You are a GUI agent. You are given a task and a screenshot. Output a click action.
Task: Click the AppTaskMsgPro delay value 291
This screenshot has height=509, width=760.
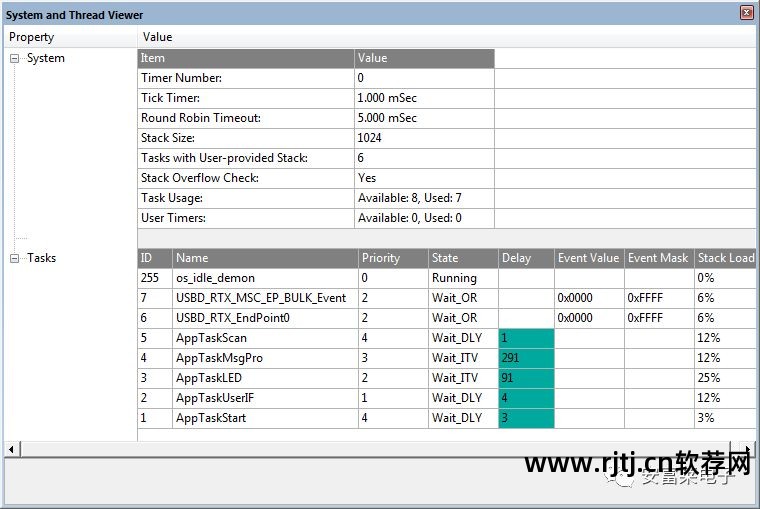point(512,358)
